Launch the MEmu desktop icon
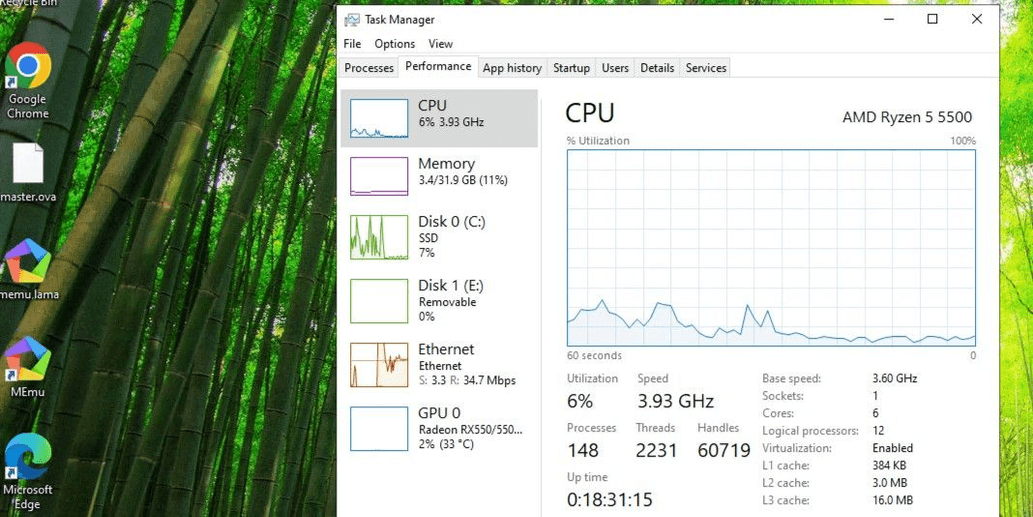 (27, 360)
